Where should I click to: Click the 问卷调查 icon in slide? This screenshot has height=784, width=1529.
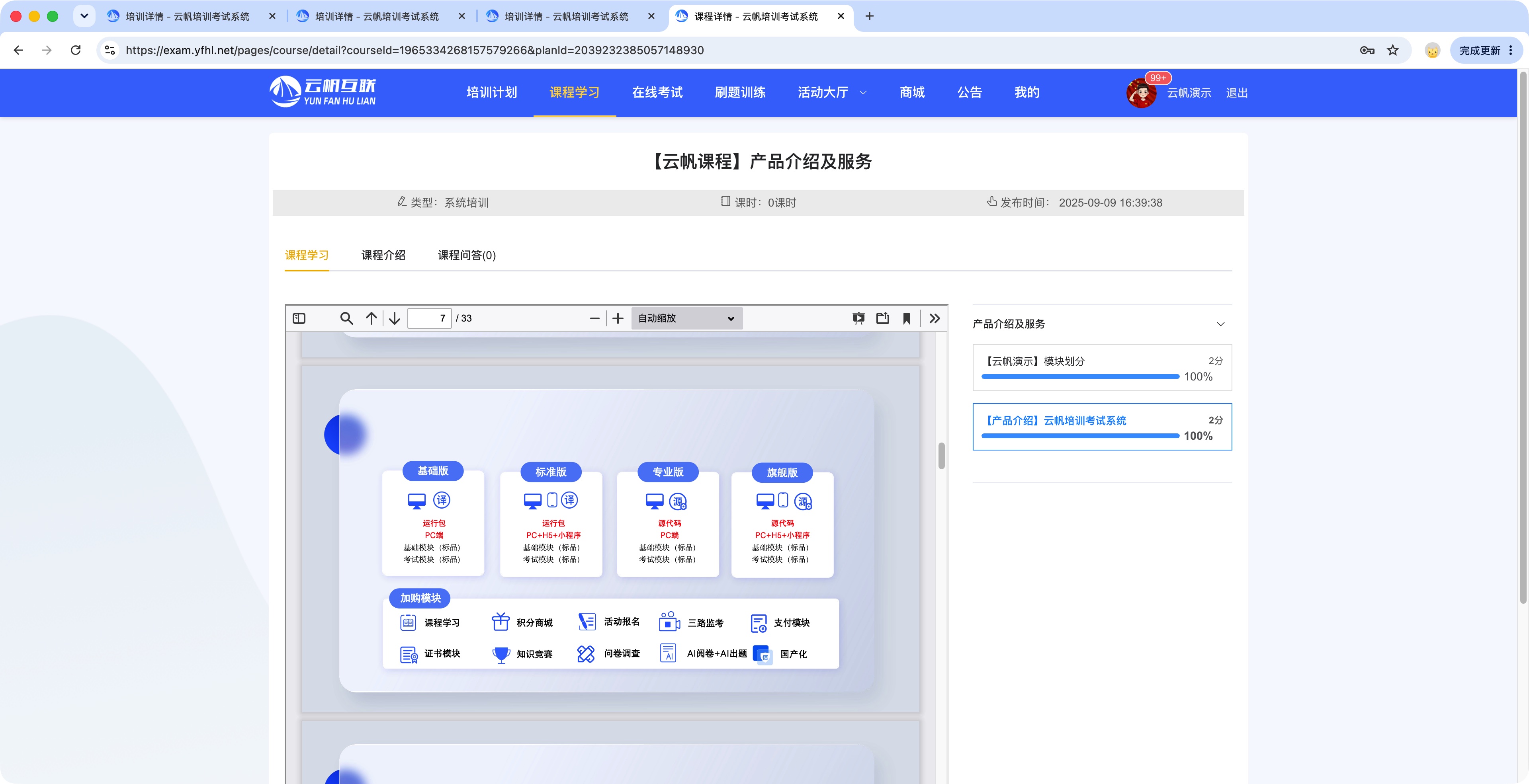pyautogui.click(x=586, y=654)
